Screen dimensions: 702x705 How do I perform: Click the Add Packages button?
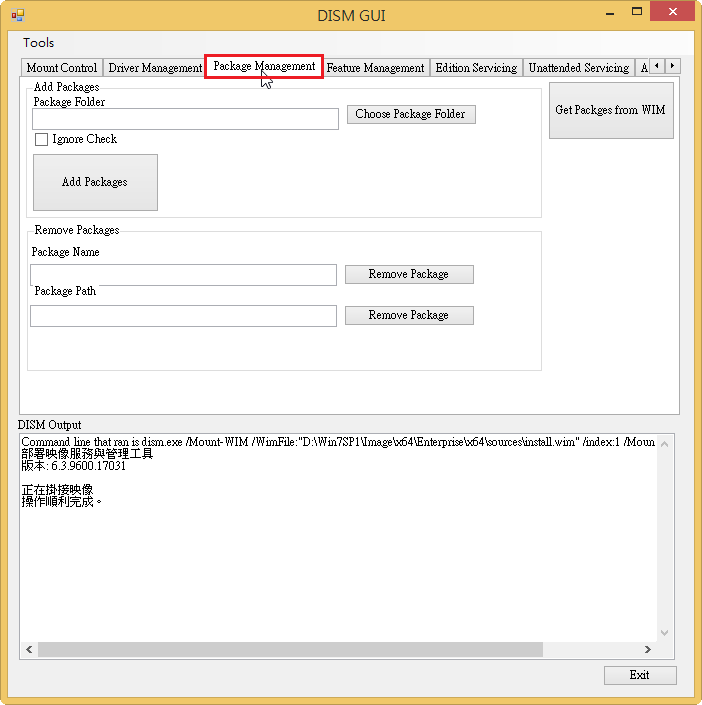95,182
